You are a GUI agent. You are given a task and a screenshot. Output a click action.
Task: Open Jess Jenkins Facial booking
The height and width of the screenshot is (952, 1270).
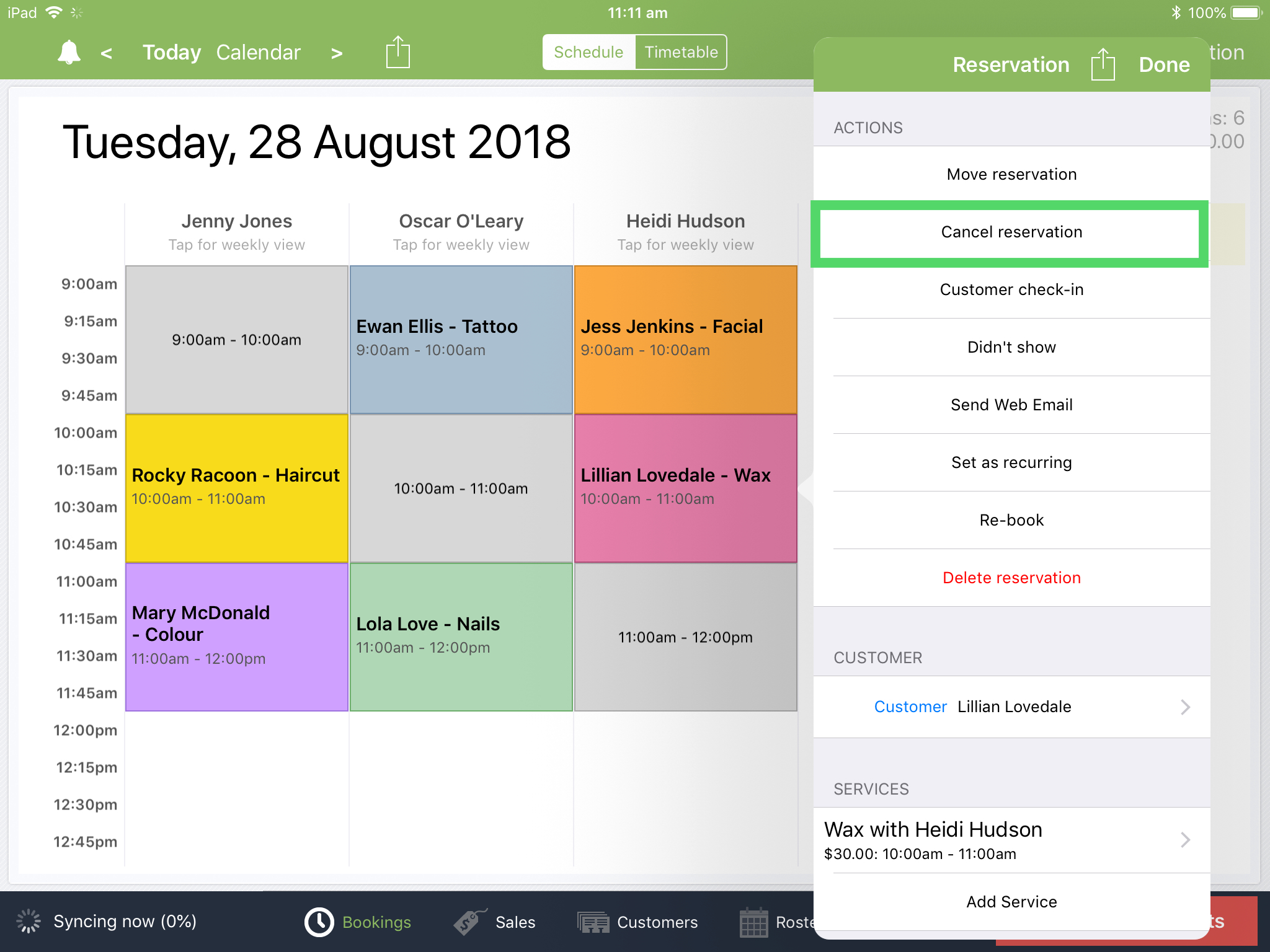point(685,340)
